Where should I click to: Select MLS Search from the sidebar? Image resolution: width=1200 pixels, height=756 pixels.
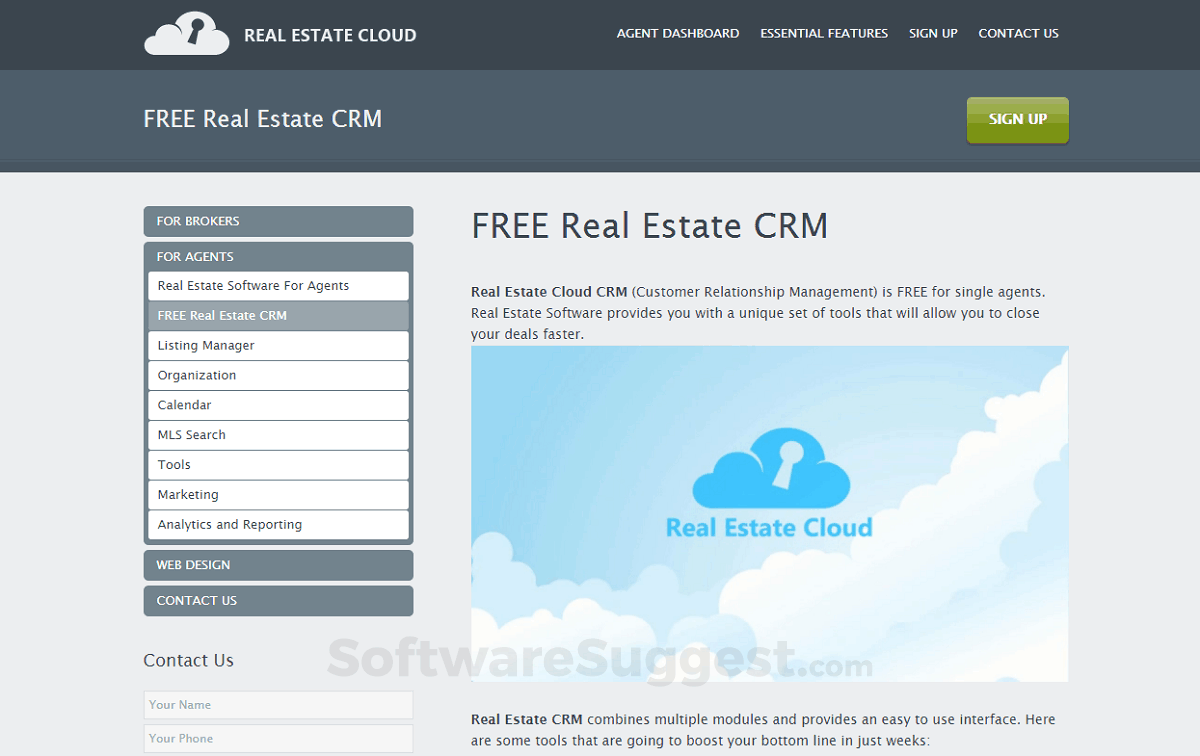point(278,435)
